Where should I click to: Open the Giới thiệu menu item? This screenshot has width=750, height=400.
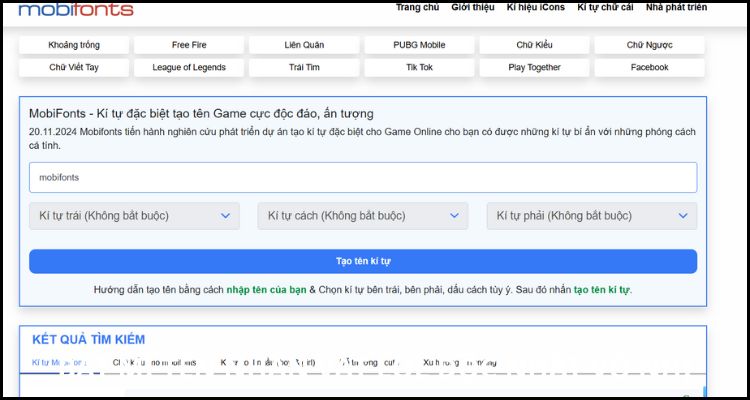(473, 8)
